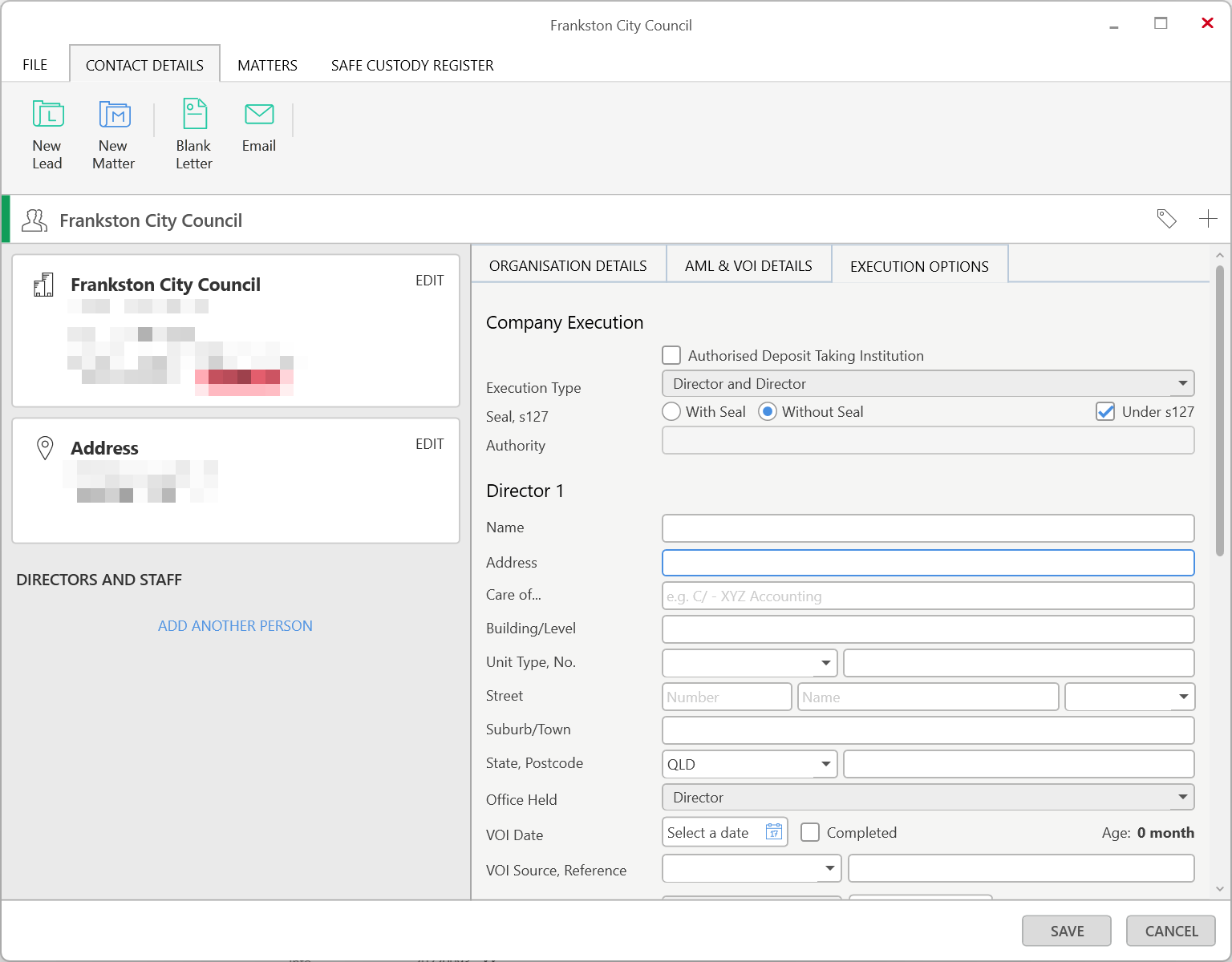This screenshot has height=962, width=1232.
Task: Click the Address location pin icon
Action: coord(46,448)
